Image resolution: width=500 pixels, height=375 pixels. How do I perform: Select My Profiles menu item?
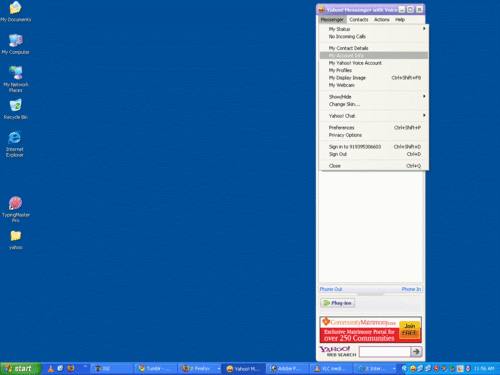tap(374, 70)
